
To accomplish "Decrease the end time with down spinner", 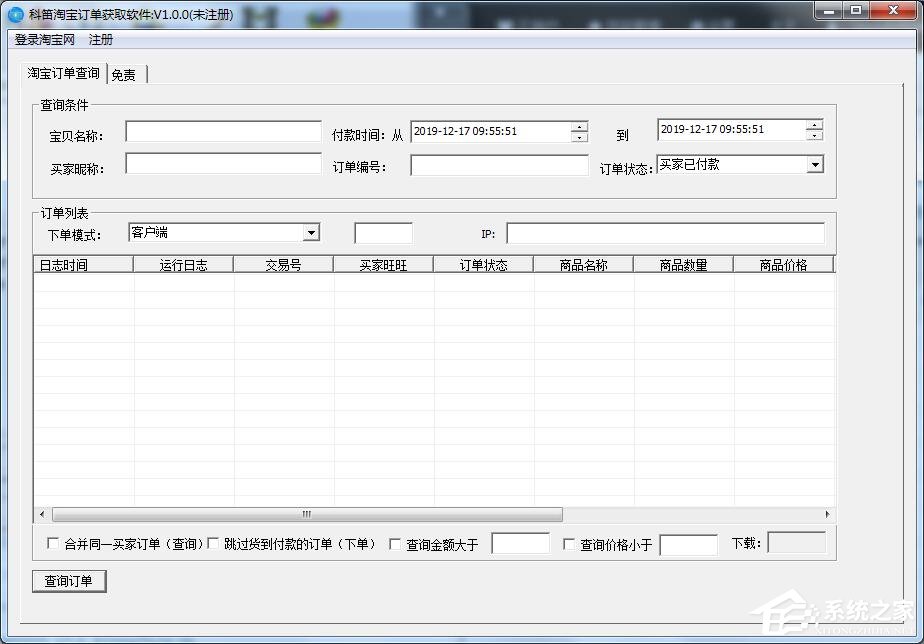I will point(814,135).
